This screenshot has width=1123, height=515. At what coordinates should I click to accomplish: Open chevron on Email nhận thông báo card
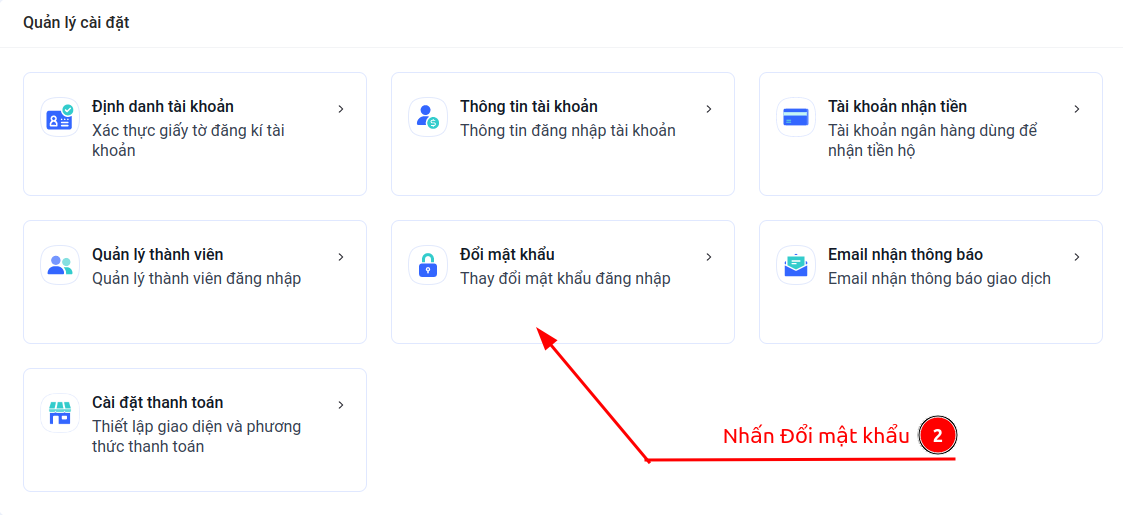click(1076, 256)
